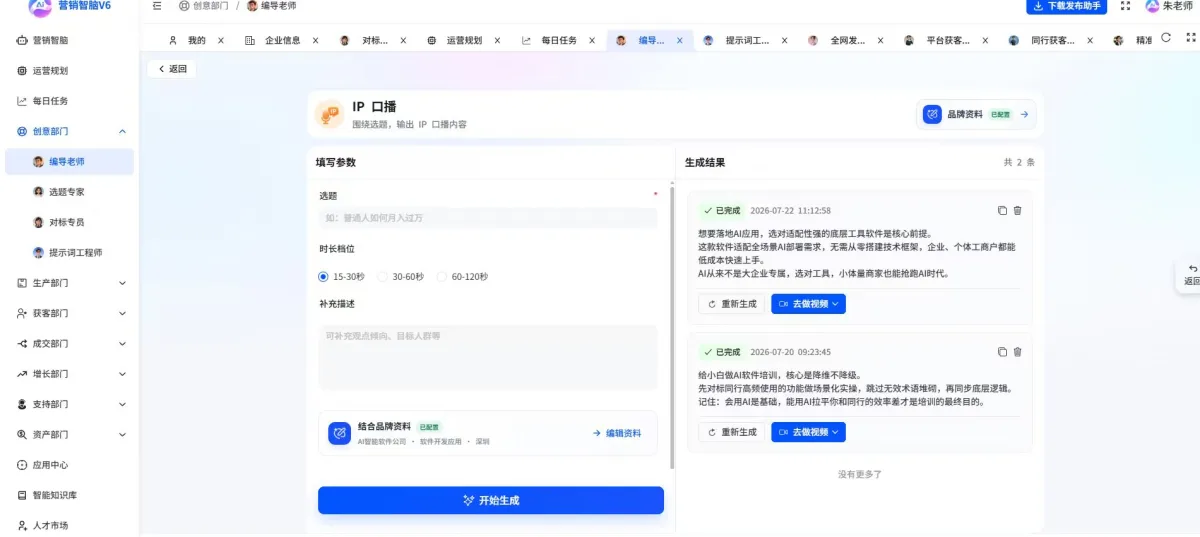
Task: Click the 营销智脑V6 logo
Action: 39,7
